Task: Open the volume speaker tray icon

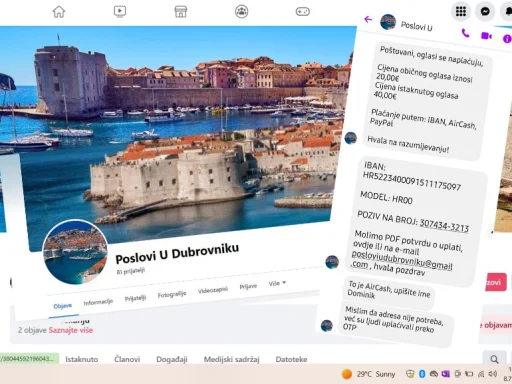Action: point(493,374)
